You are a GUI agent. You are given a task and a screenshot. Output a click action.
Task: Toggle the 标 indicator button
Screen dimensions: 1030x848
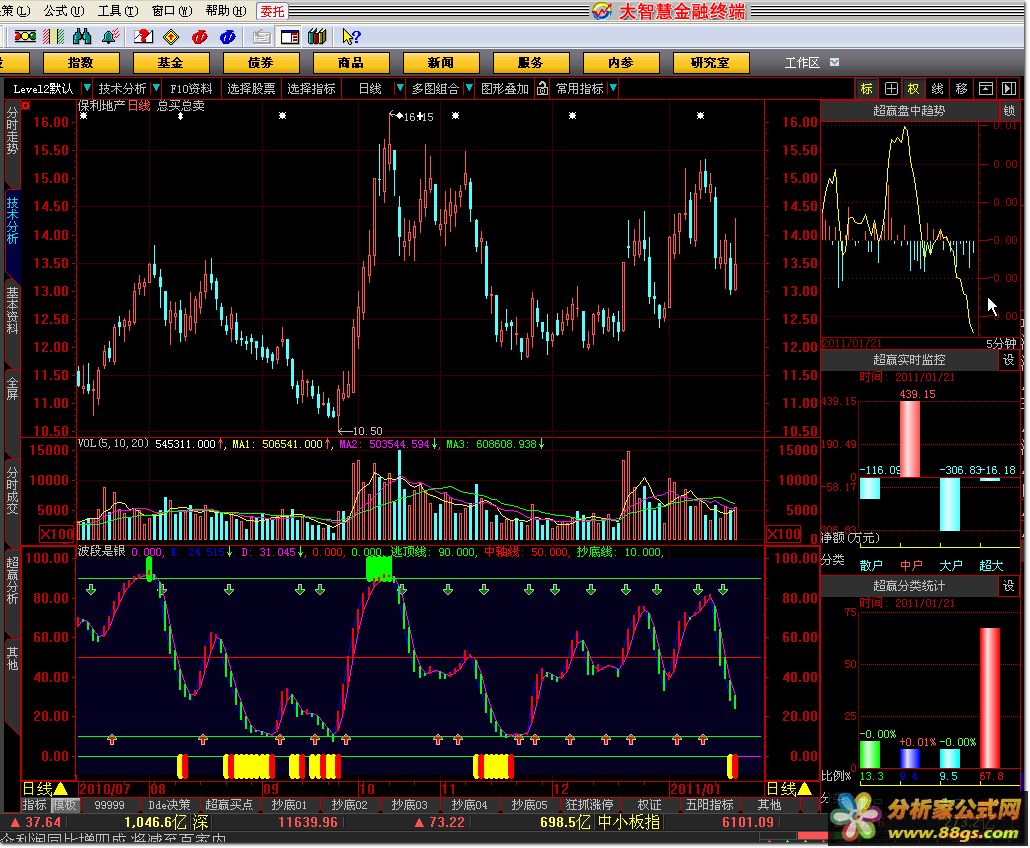tap(867, 88)
